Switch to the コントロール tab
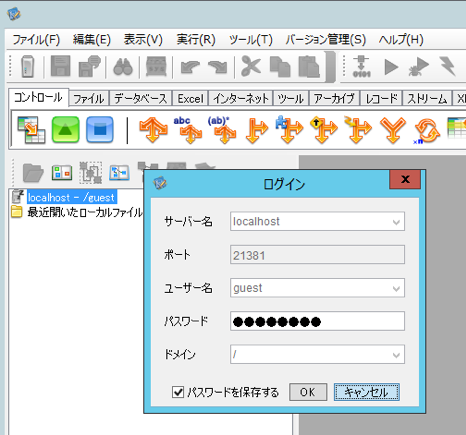Viewport: 466px width, 435px height. 38,97
